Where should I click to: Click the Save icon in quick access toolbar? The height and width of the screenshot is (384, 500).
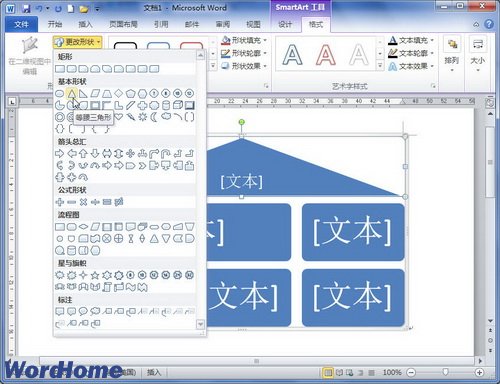26,8
